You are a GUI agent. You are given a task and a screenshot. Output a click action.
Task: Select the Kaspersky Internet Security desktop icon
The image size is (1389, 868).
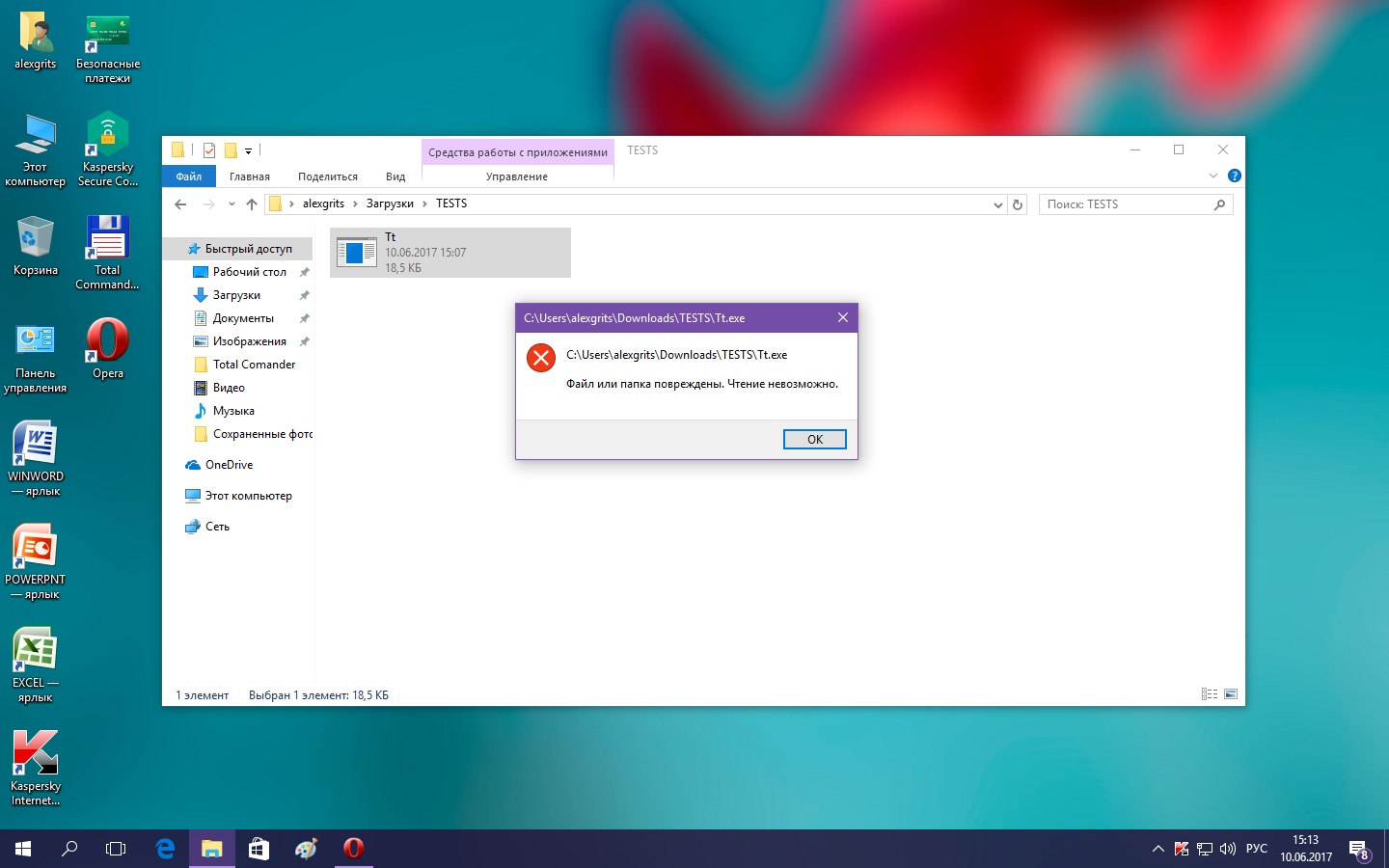tap(36, 769)
